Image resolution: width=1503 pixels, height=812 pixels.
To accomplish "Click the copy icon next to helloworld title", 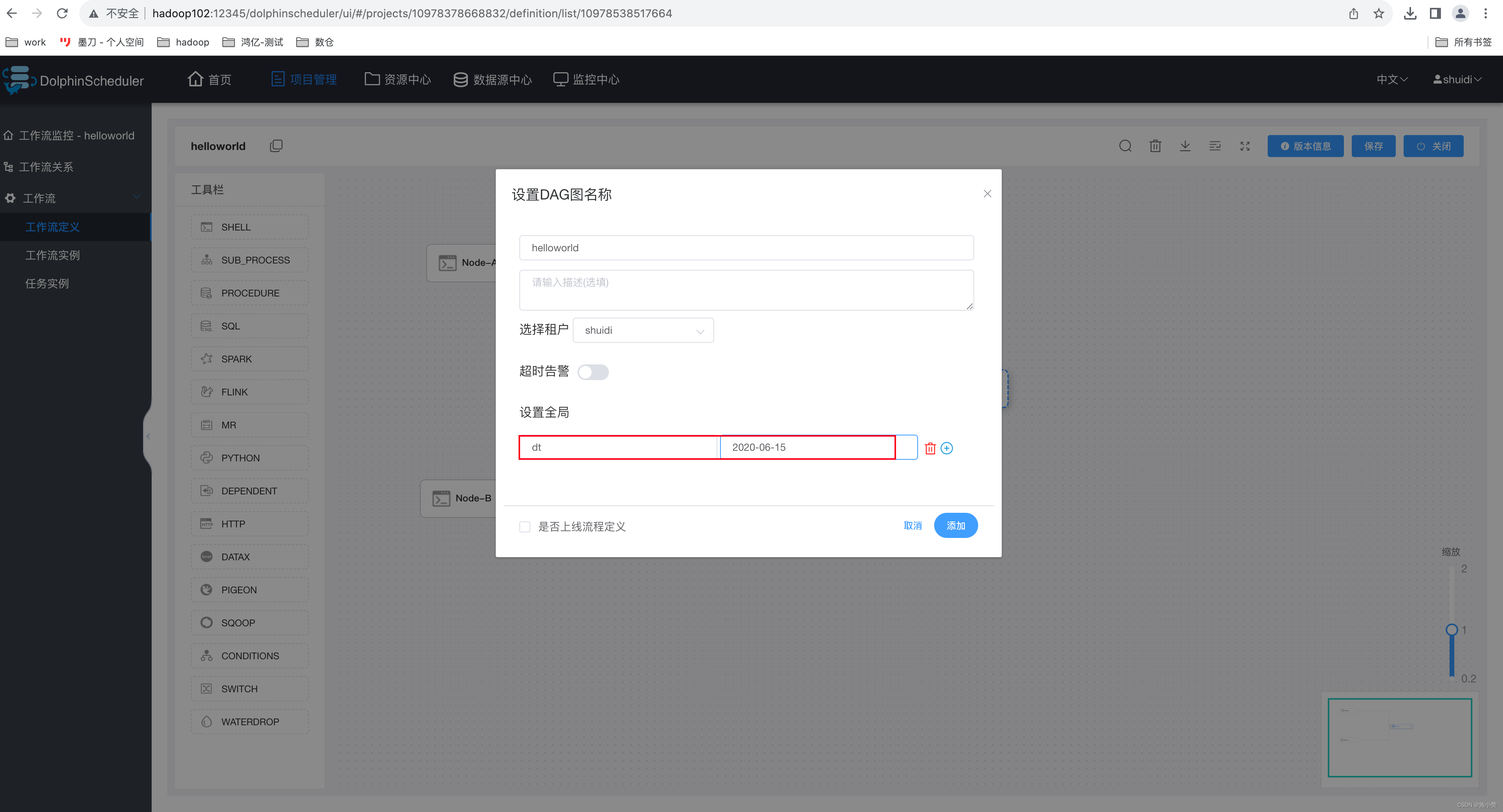I will point(276,146).
